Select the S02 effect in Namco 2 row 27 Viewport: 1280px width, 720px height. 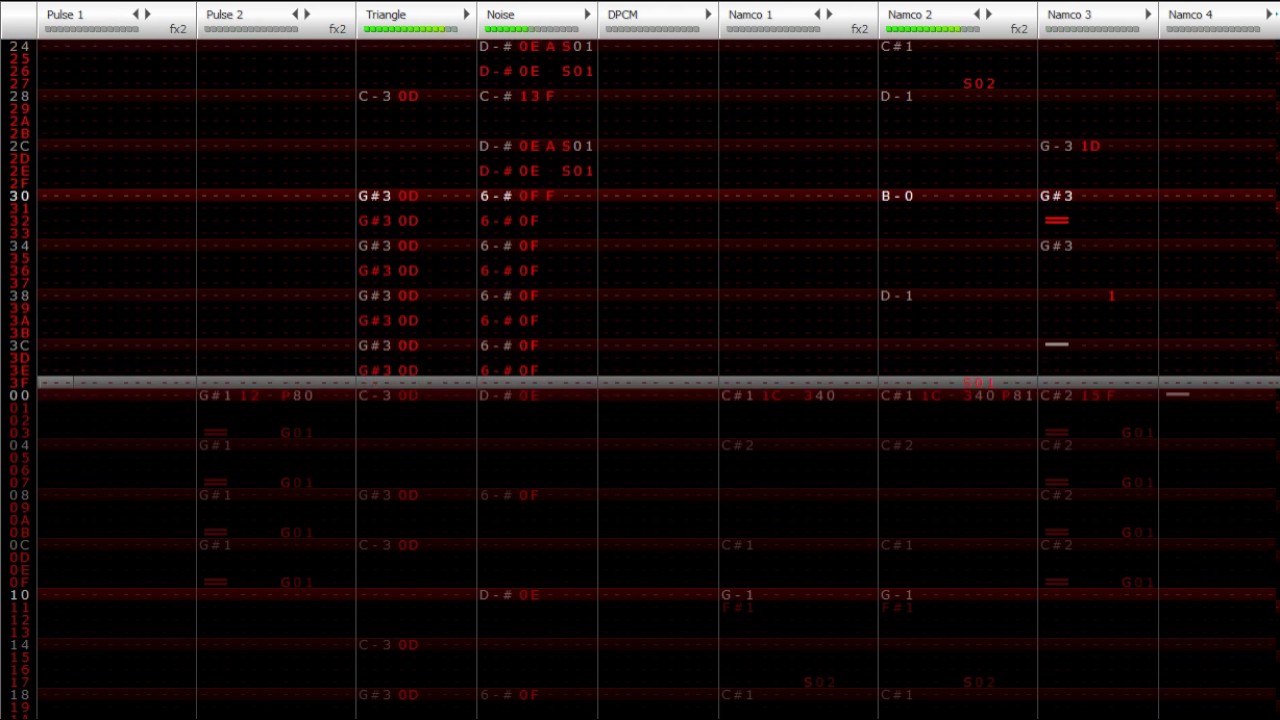point(979,84)
